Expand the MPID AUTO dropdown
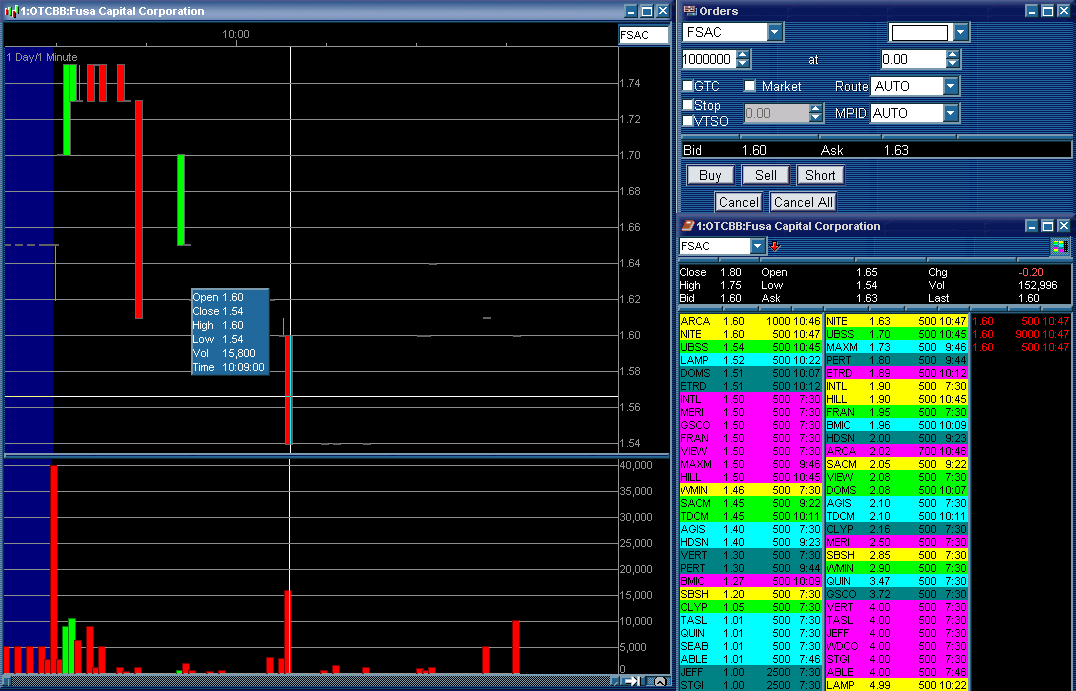1076x691 pixels. click(x=950, y=113)
